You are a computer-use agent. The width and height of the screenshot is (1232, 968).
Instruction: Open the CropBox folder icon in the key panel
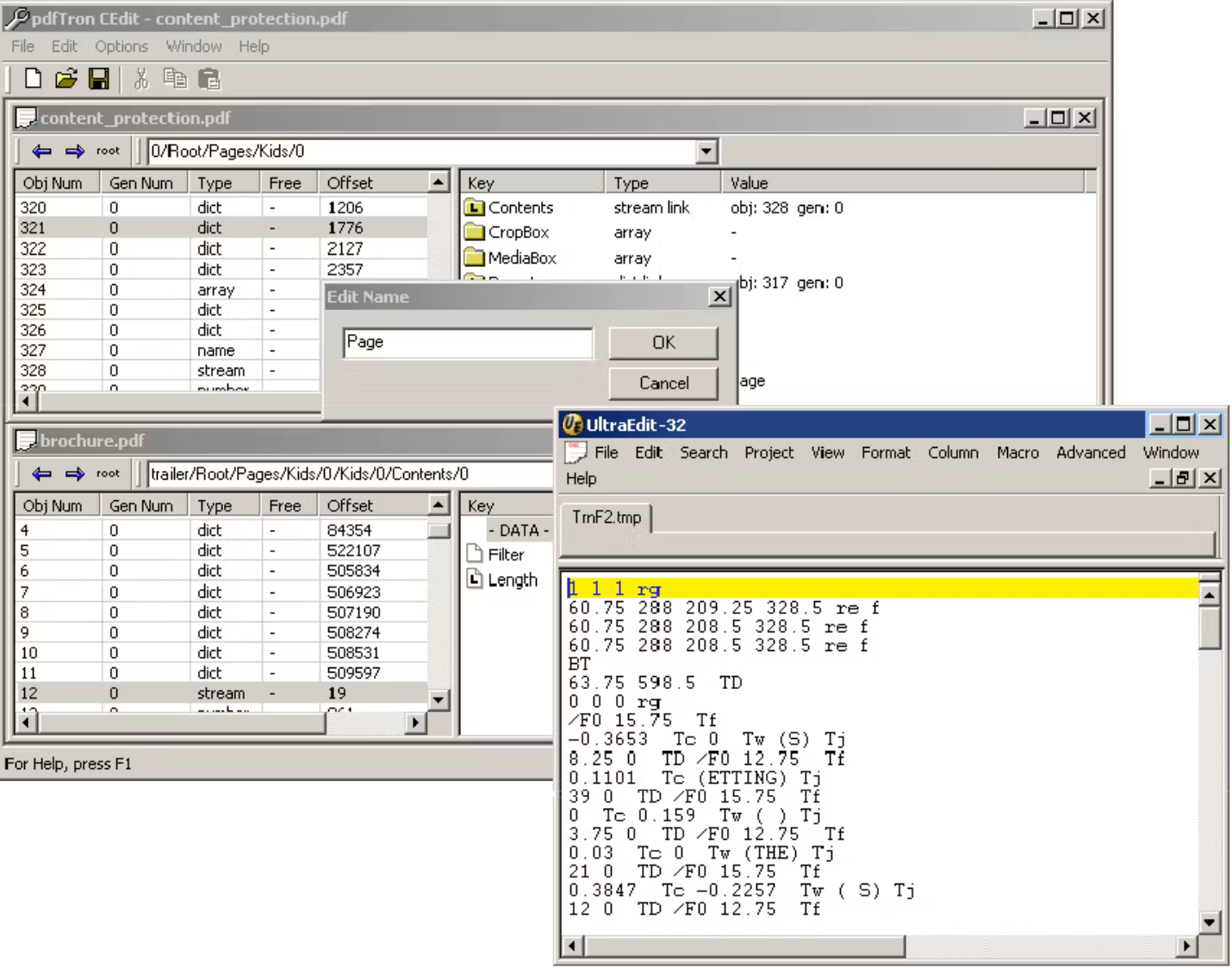point(476,233)
